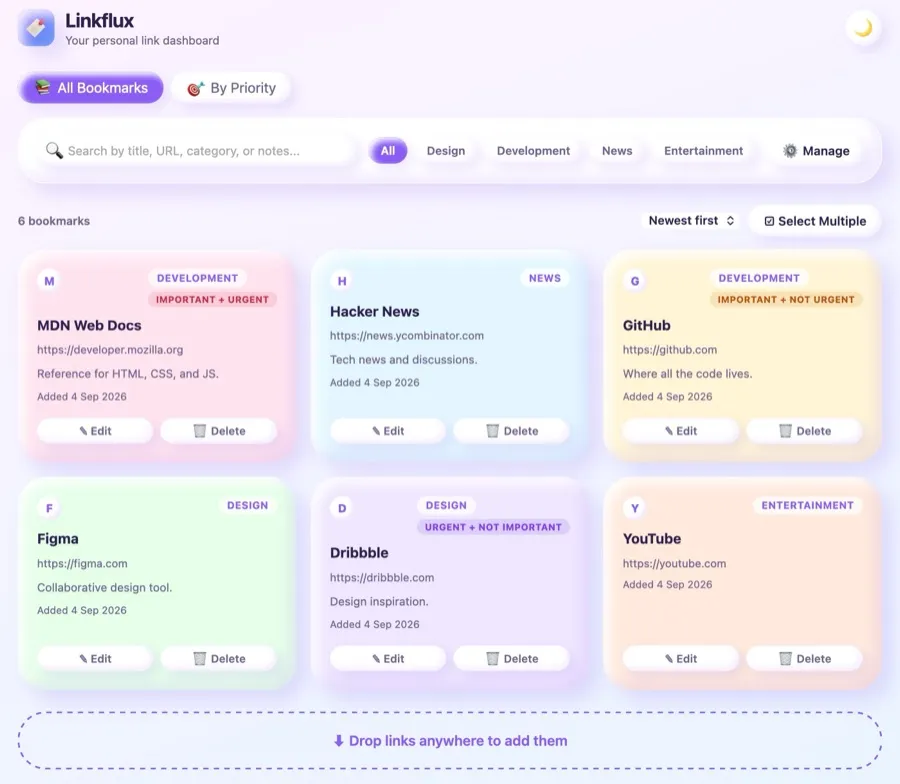
Task: Click the Y avatar on YouTube card
Action: (635, 508)
